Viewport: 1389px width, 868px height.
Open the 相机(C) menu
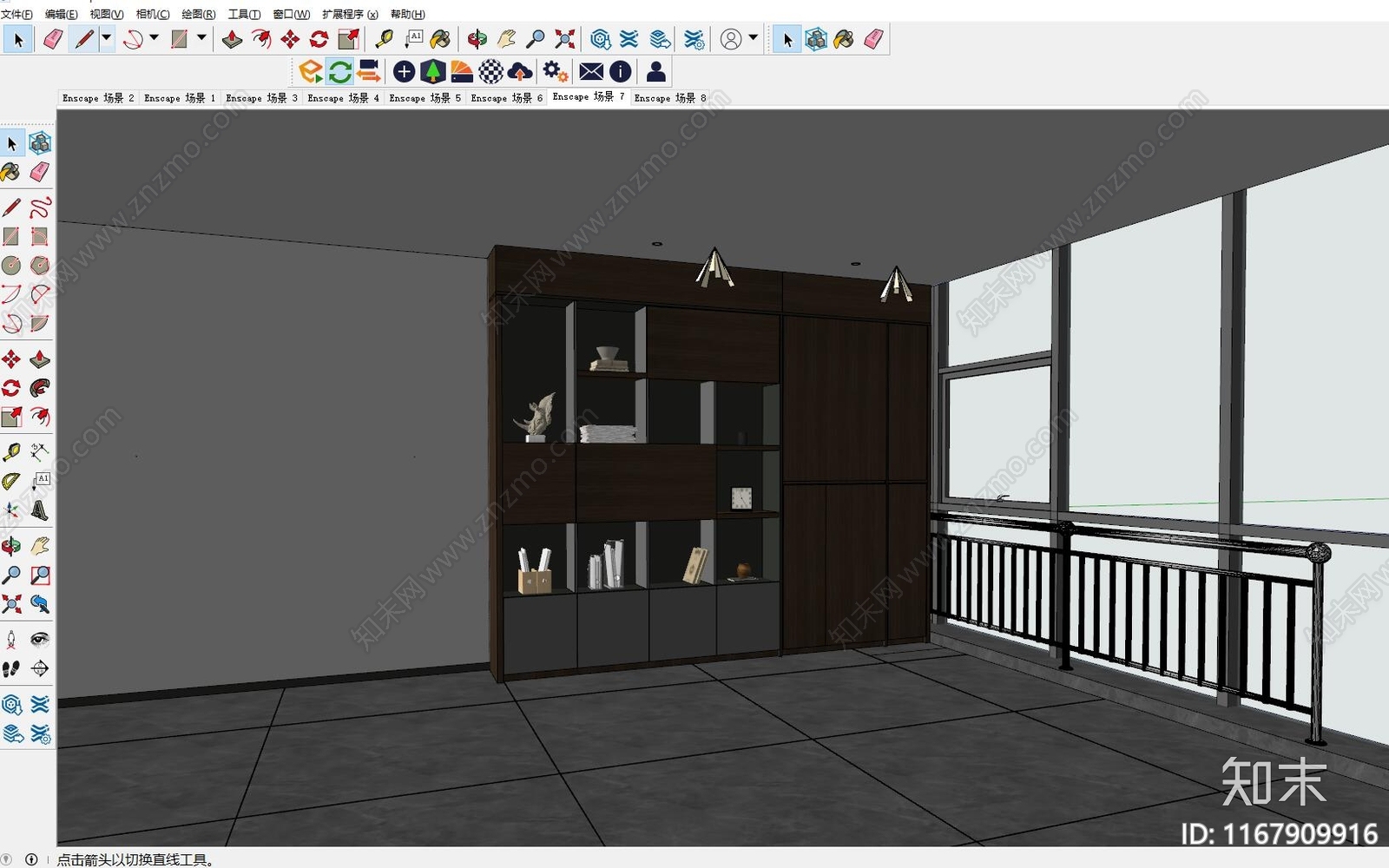(x=153, y=14)
